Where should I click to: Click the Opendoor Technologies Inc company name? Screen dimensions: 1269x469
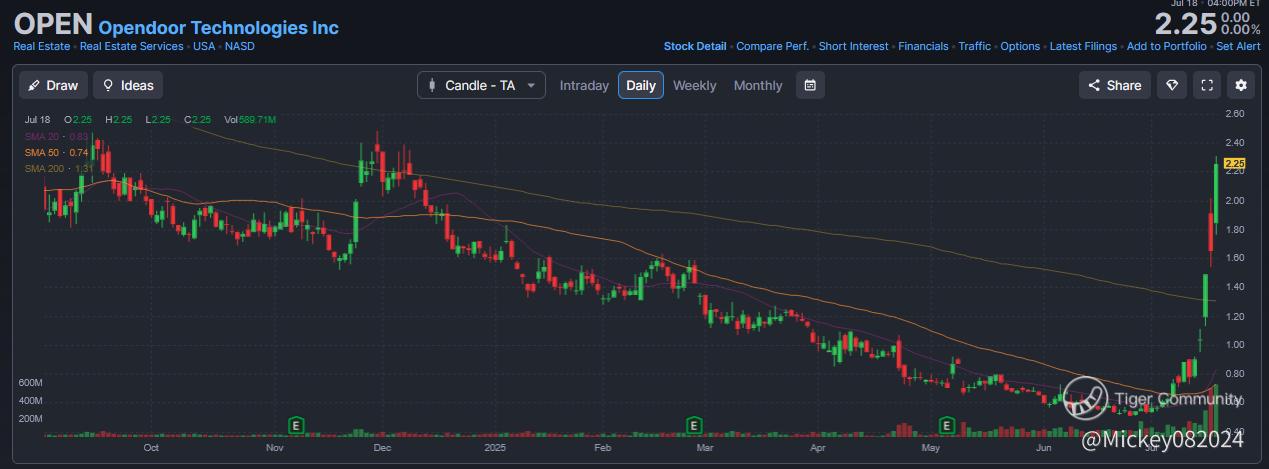218,28
